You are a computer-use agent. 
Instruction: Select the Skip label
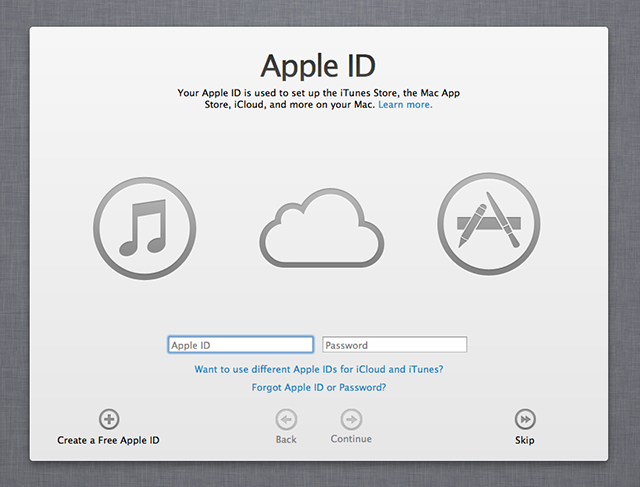[524, 440]
